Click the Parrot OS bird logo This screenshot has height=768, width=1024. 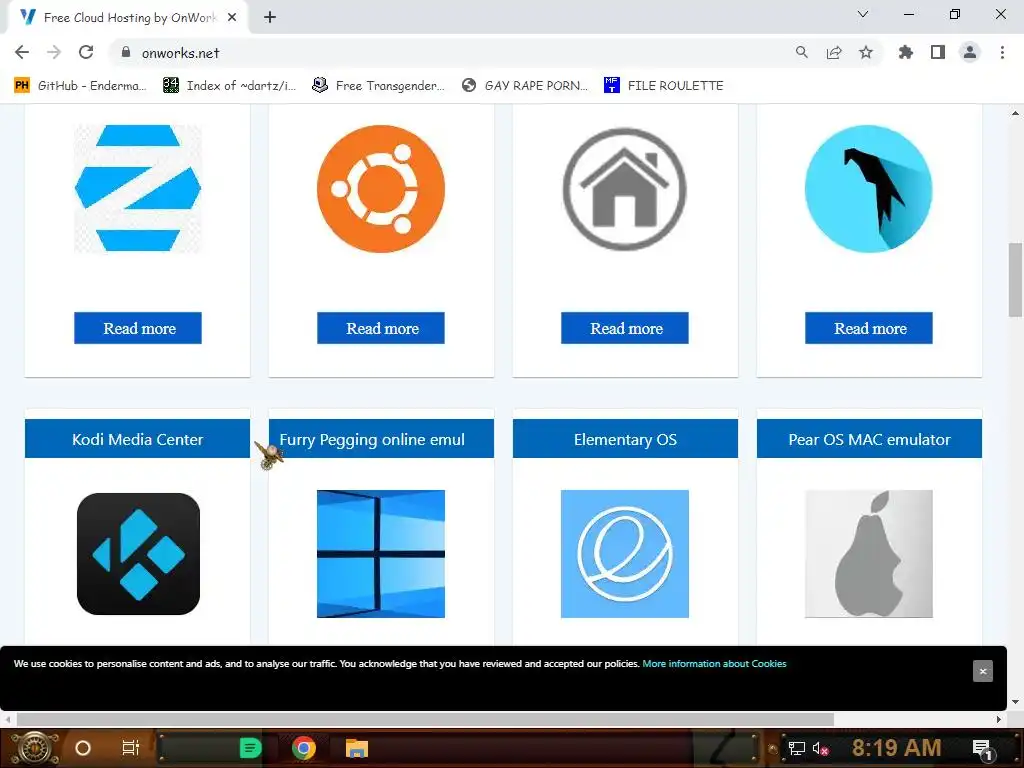(869, 188)
